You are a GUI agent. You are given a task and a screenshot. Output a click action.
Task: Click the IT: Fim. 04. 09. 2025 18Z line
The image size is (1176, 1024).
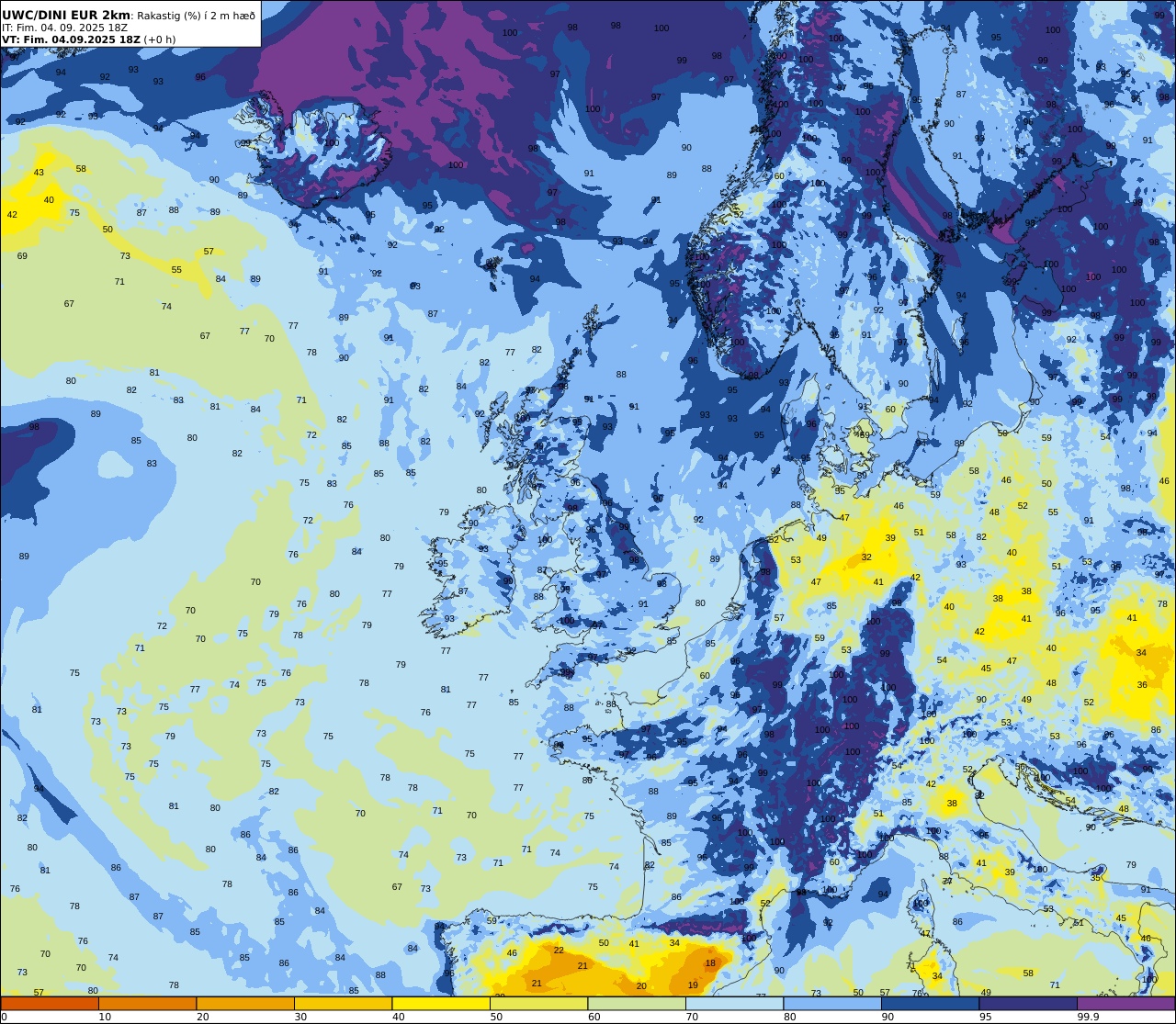[65, 28]
